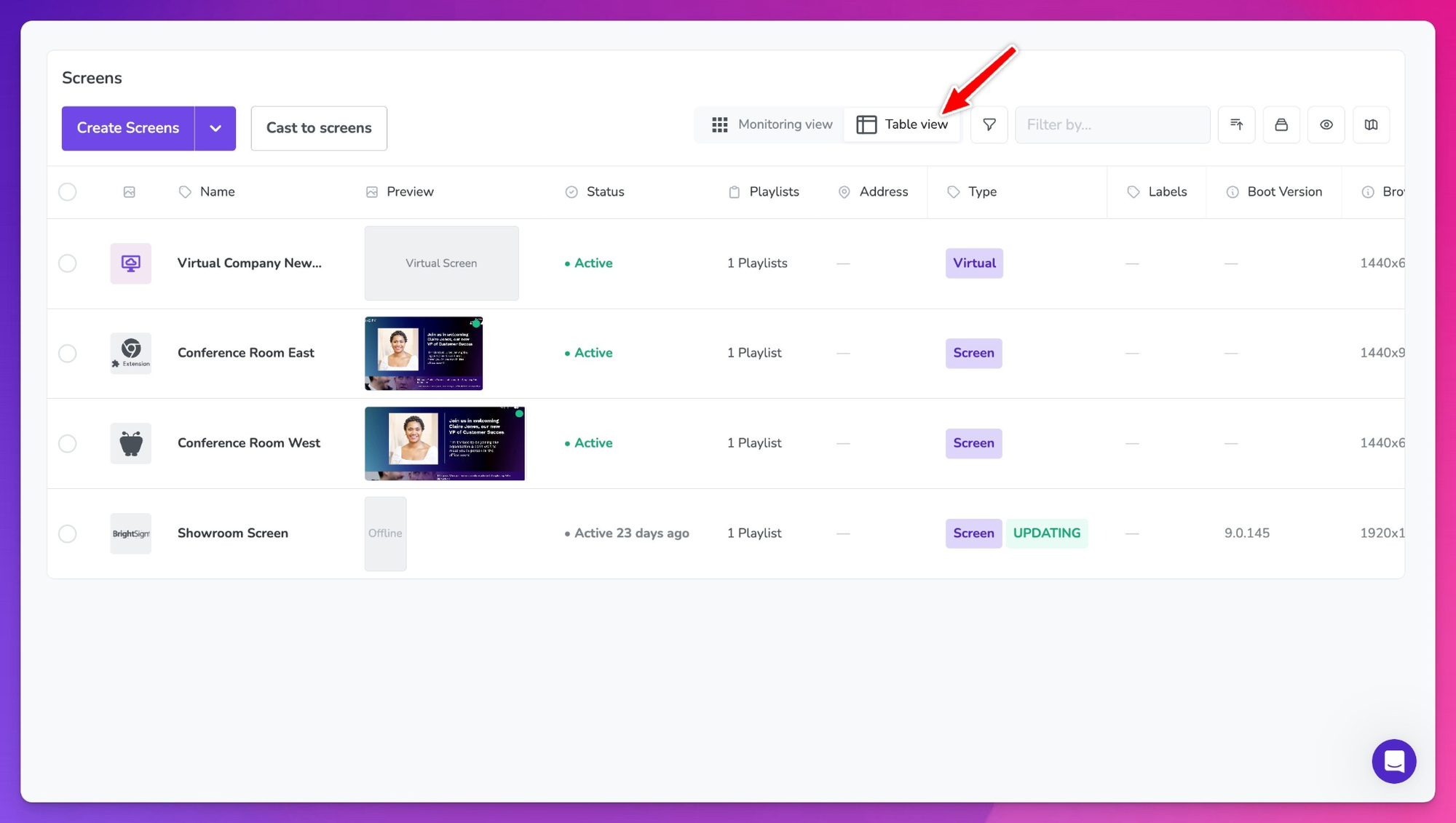Click the Cast to screens button
1456x823 pixels.
[319, 128]
